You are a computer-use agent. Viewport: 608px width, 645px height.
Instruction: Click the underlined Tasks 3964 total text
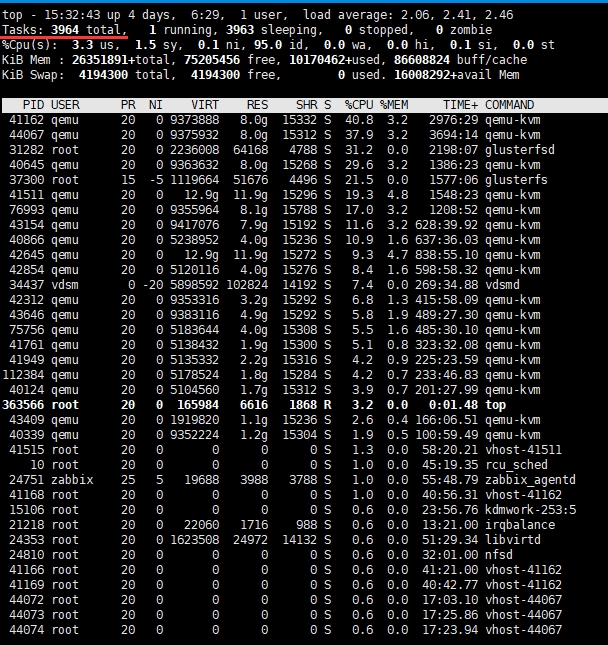point(64,30)
